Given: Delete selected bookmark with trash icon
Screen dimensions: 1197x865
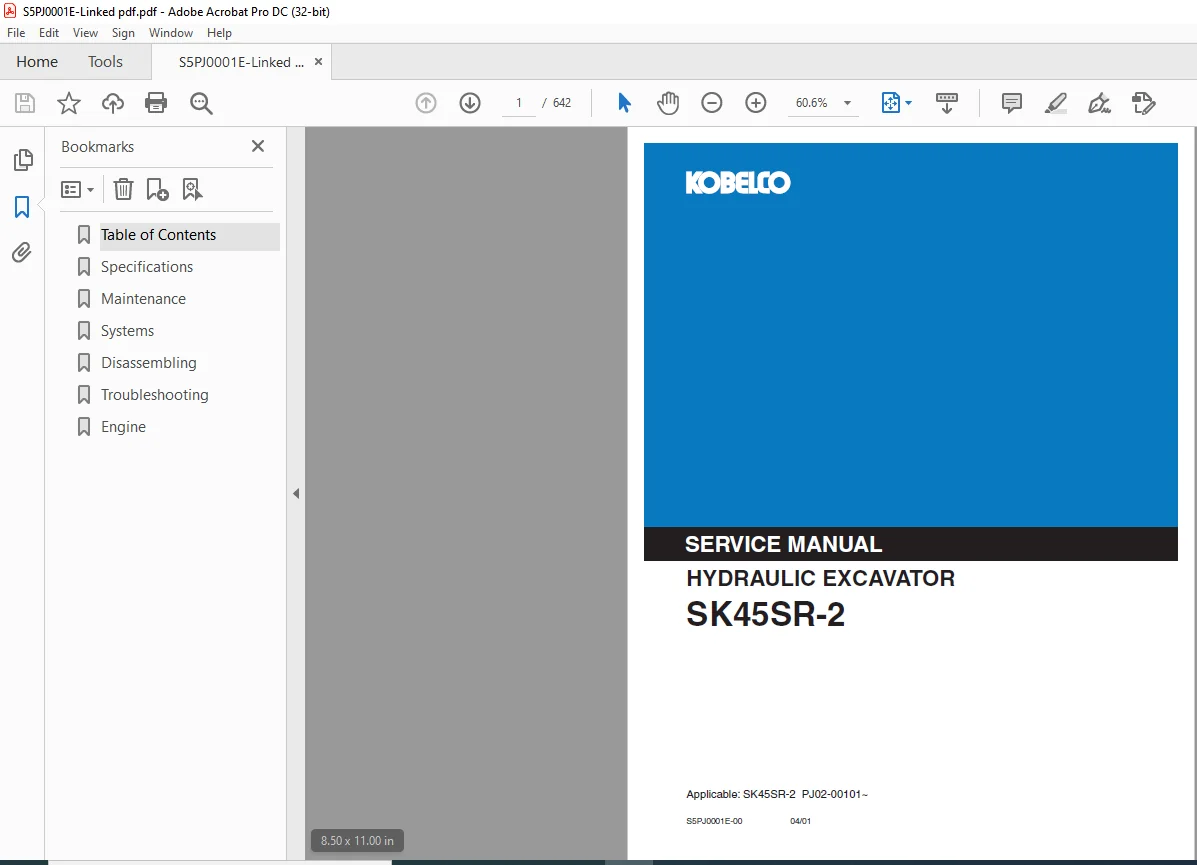Looking at the screenshot, I should point(123,189).
